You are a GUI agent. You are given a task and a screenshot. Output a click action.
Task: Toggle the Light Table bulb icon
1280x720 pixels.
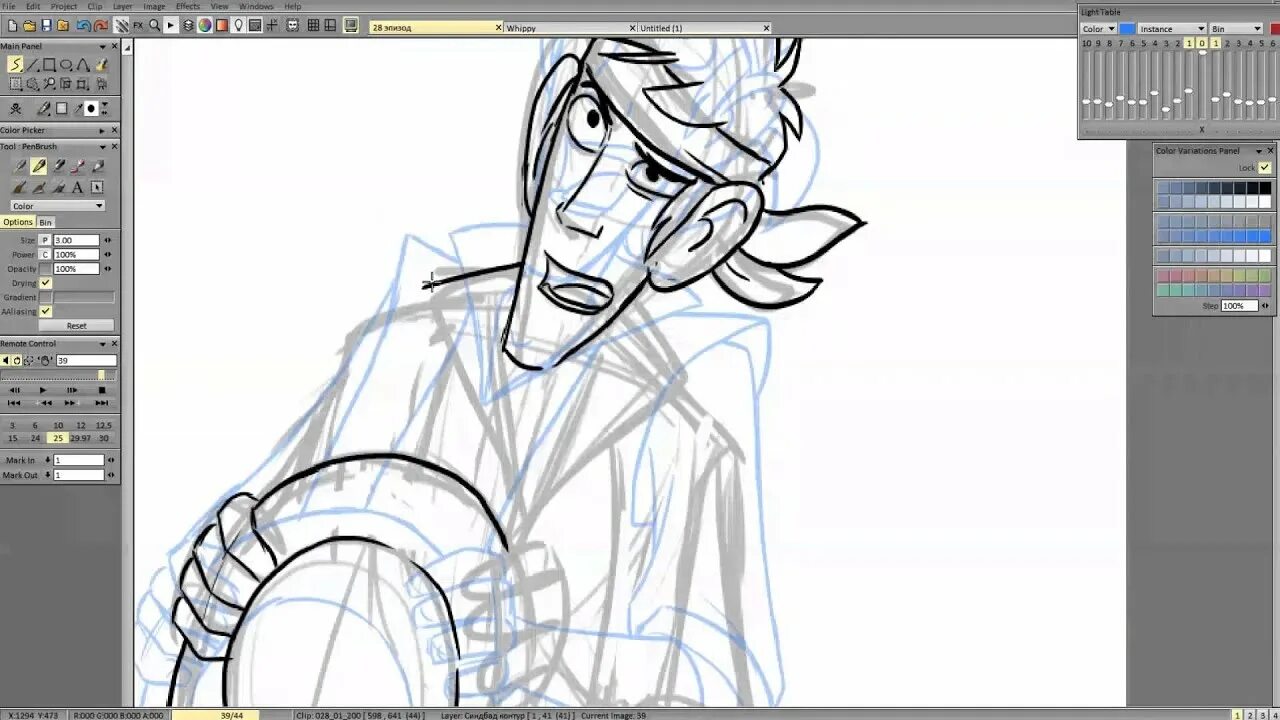click(238, 26)
